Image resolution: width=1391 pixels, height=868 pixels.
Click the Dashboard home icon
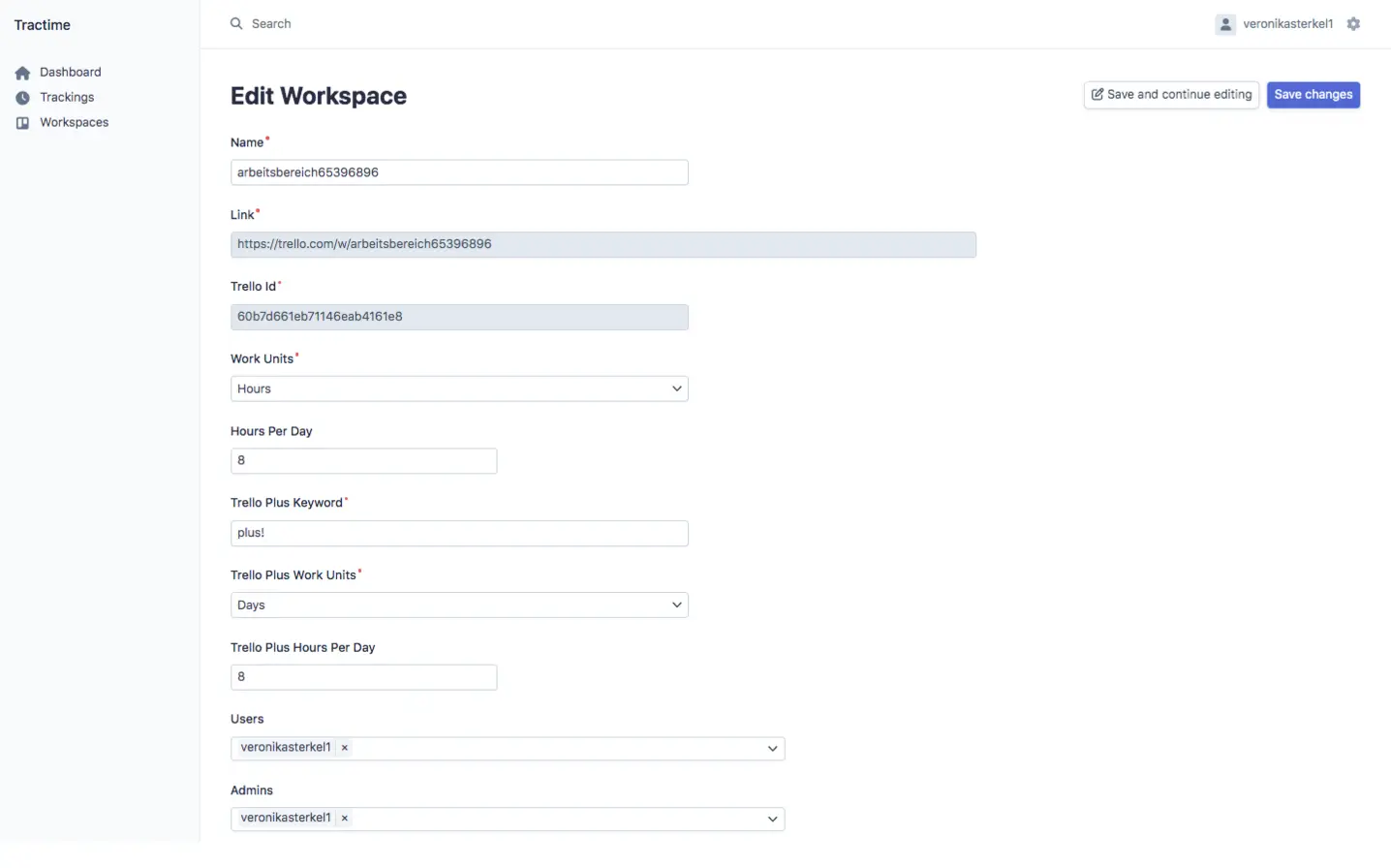21,72
